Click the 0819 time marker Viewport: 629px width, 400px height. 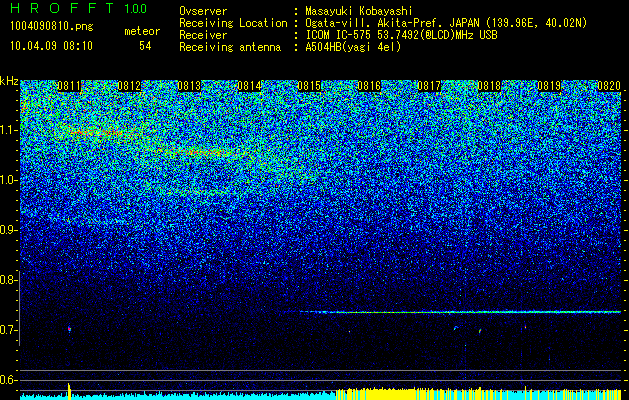[549, 86]
